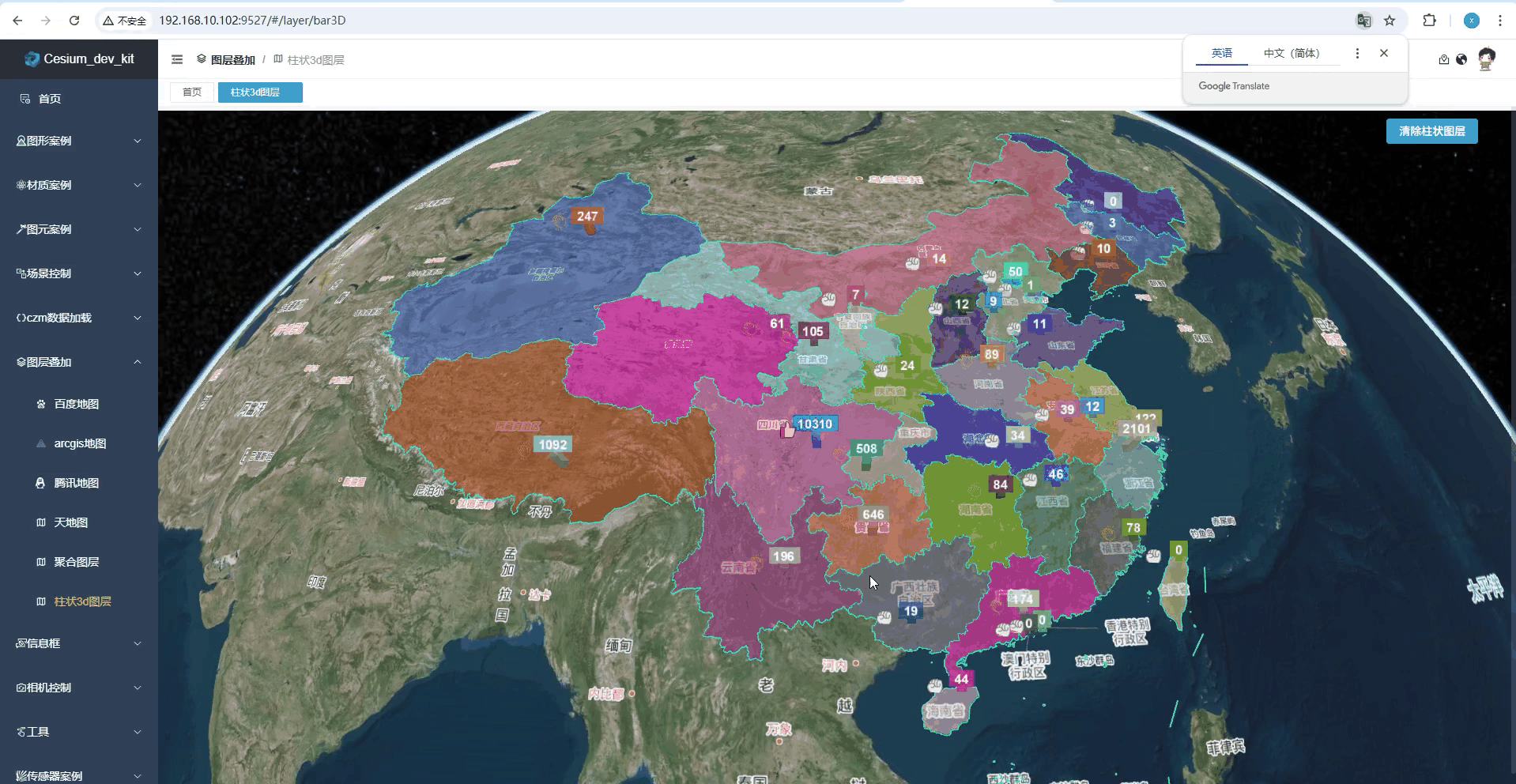Click the 信息框 menu icon

[21, 643]
